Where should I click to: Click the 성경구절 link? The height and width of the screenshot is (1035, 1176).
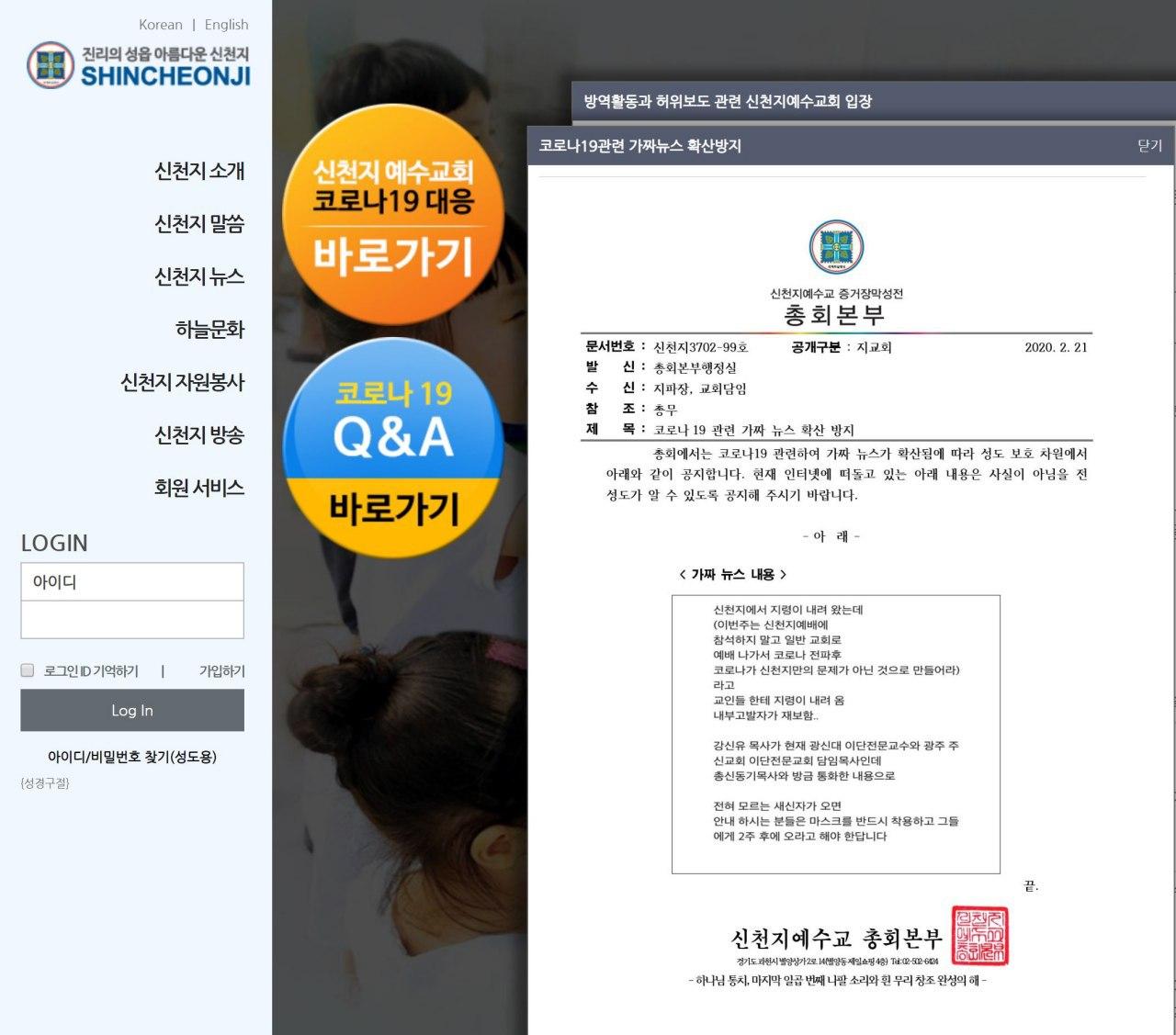[x=45, y=783]
